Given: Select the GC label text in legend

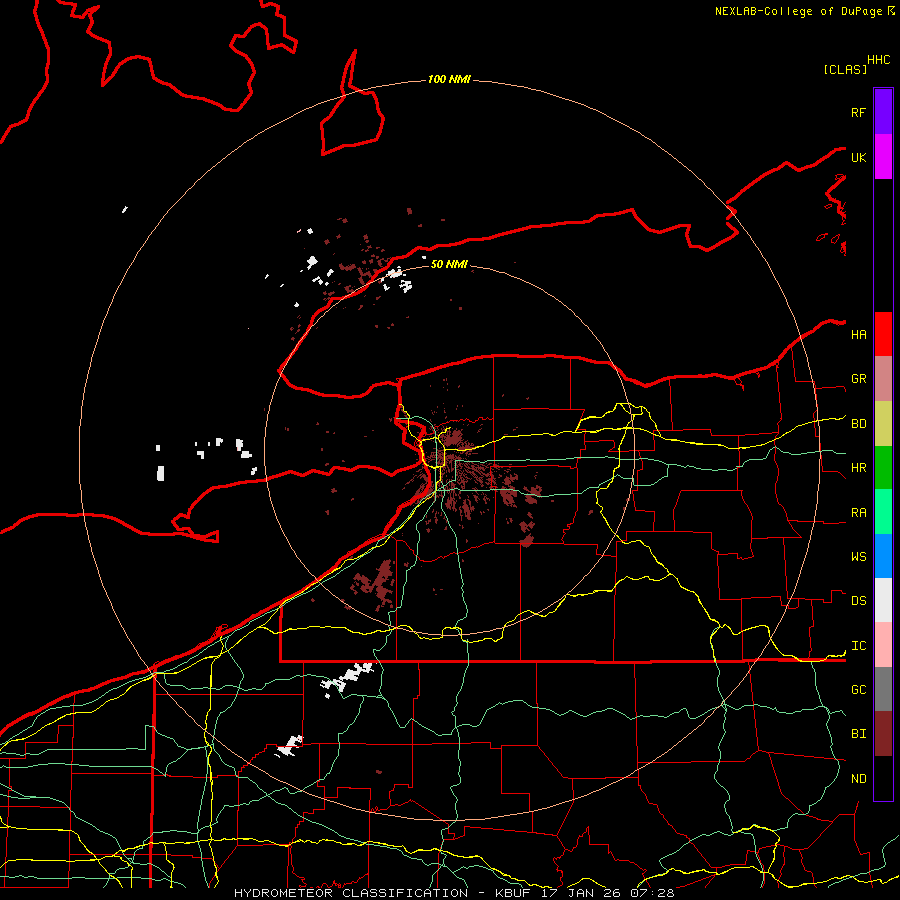Looking at the screenshot, I should point(858,690).
